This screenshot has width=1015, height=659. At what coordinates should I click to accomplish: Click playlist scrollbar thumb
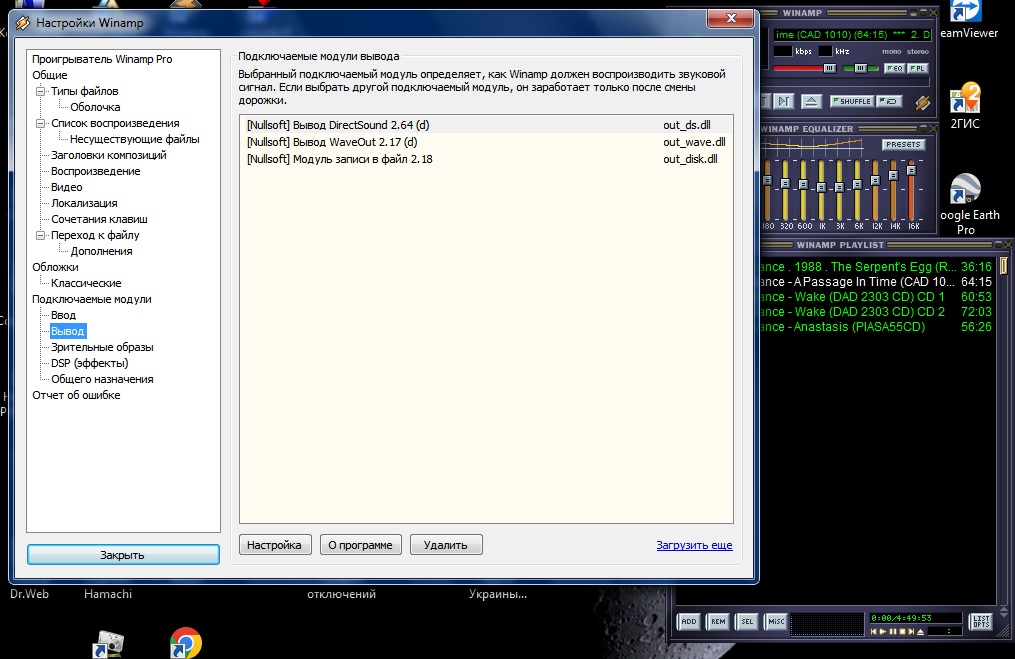tap(1003, 265)
